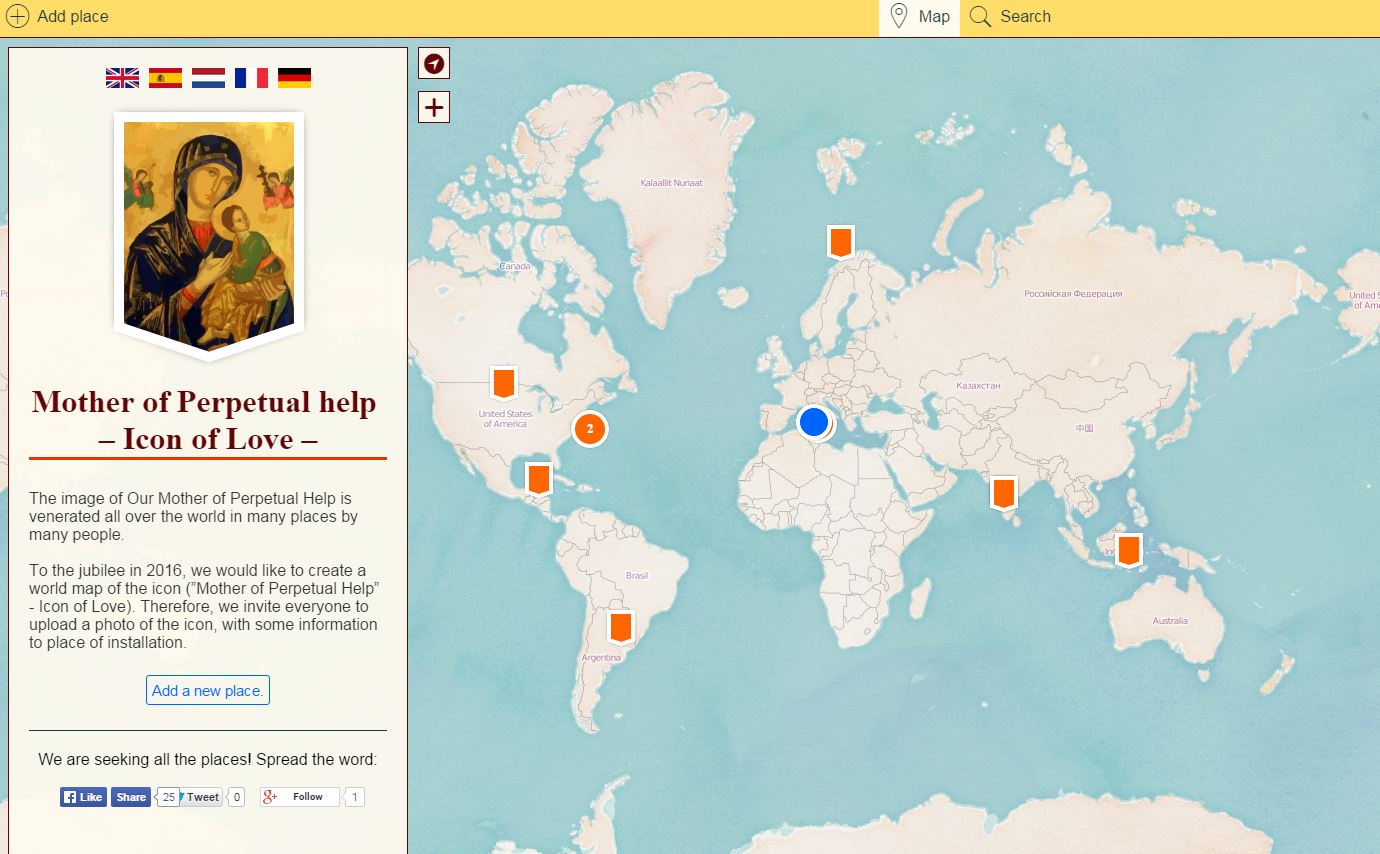Click the Australia map label
Viewport: 1380px width, 854px height.
pos(1170,621)
